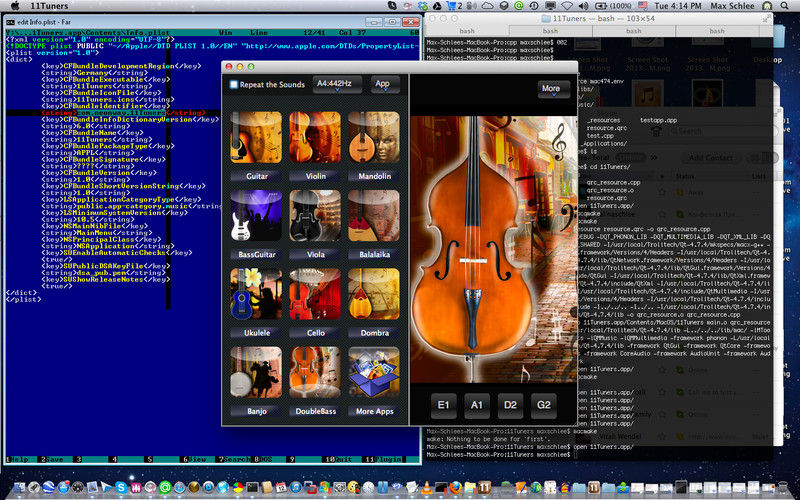Select the Guitar instrument icon
The height and width of the screenshot is (500, 800).
(x=256, y=137)
